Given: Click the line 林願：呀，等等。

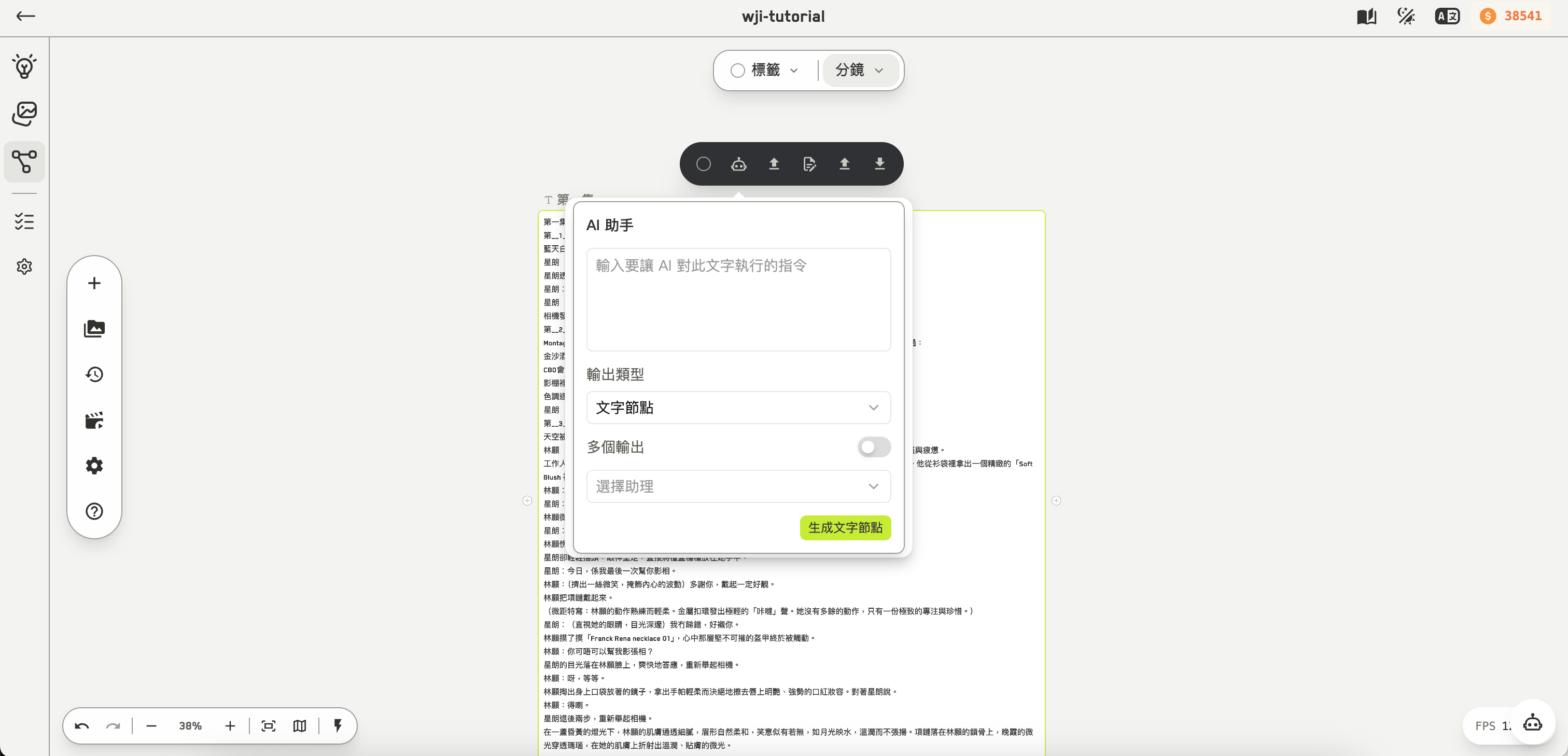Looking at the screenshot, I should click(x=574, y=678).
